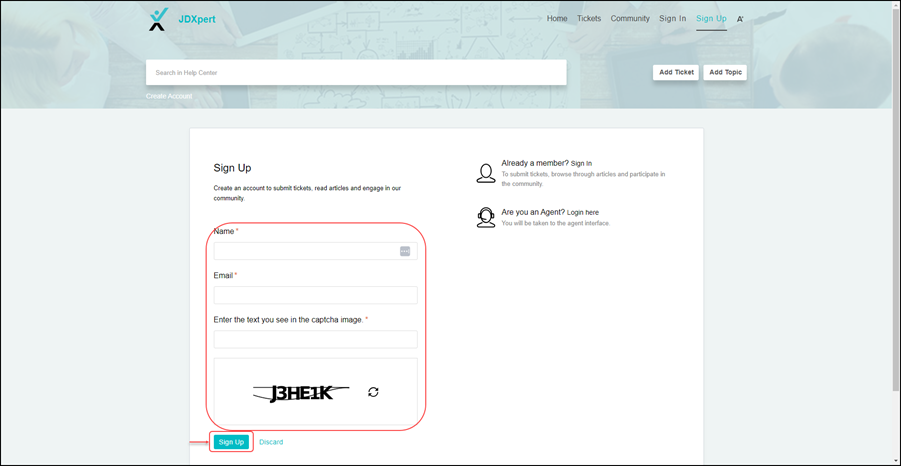
Task: Click the agent headset icon
Action: coord(486,217)
